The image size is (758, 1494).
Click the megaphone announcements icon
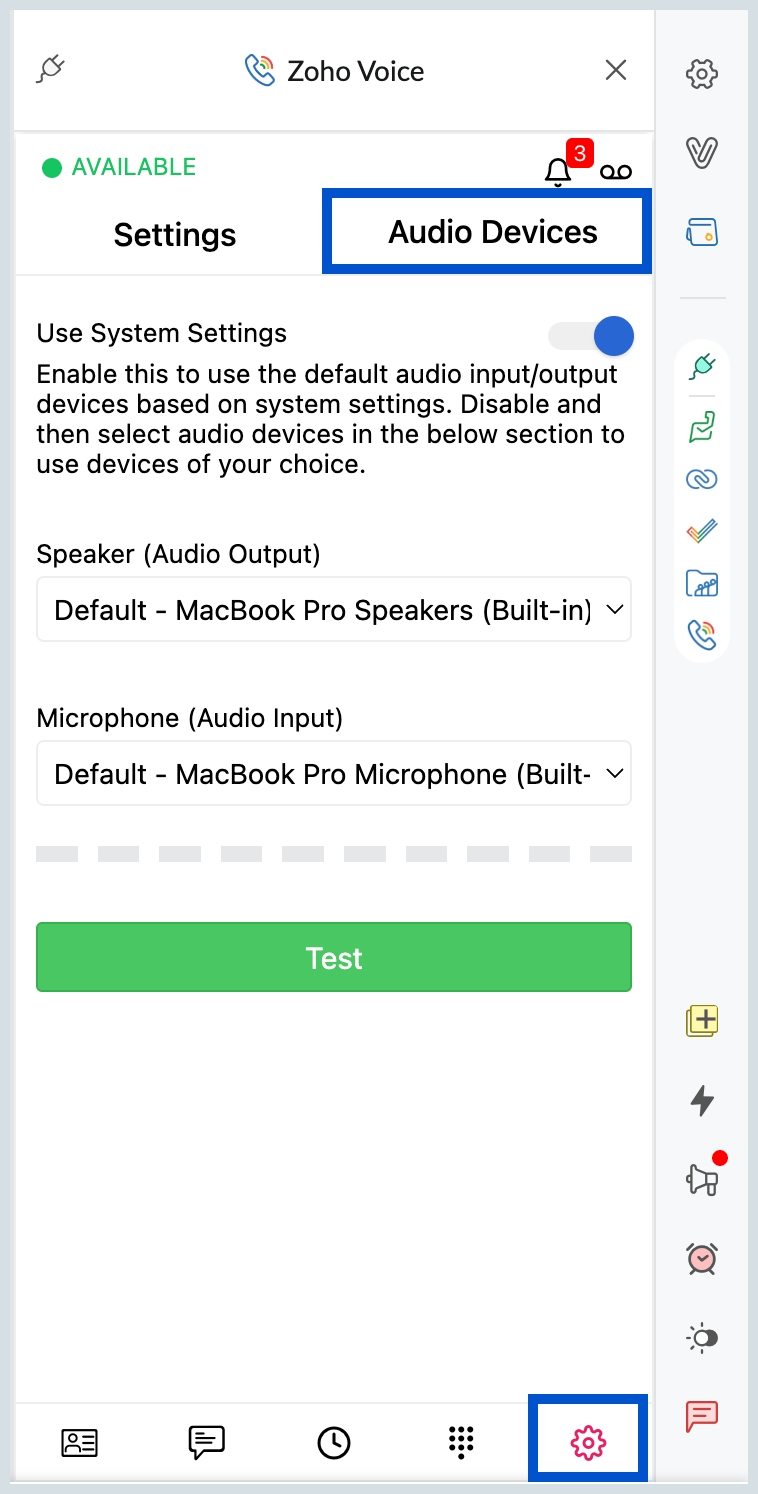point(703,1180)
